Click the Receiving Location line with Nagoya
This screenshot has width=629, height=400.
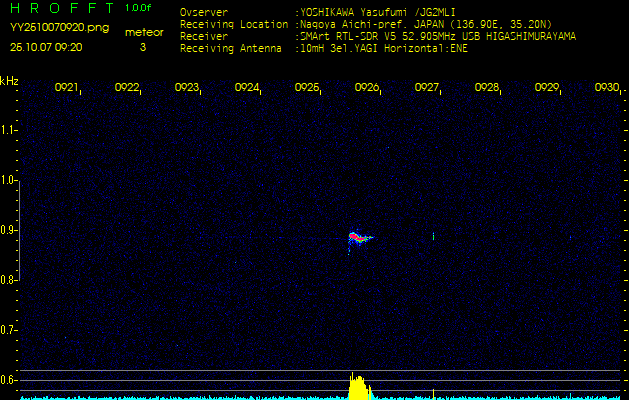366,24
